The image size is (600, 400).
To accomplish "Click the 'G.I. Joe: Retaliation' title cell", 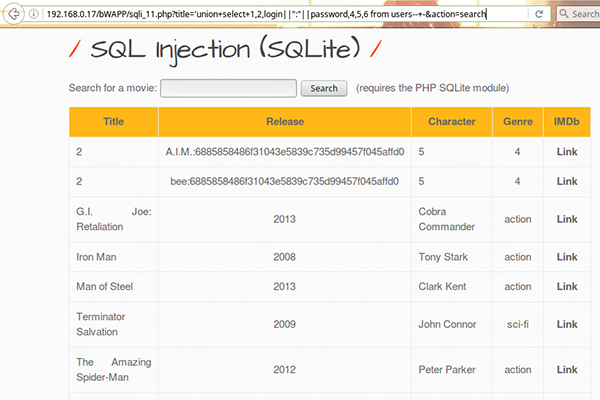I will (x=114, y=219).
